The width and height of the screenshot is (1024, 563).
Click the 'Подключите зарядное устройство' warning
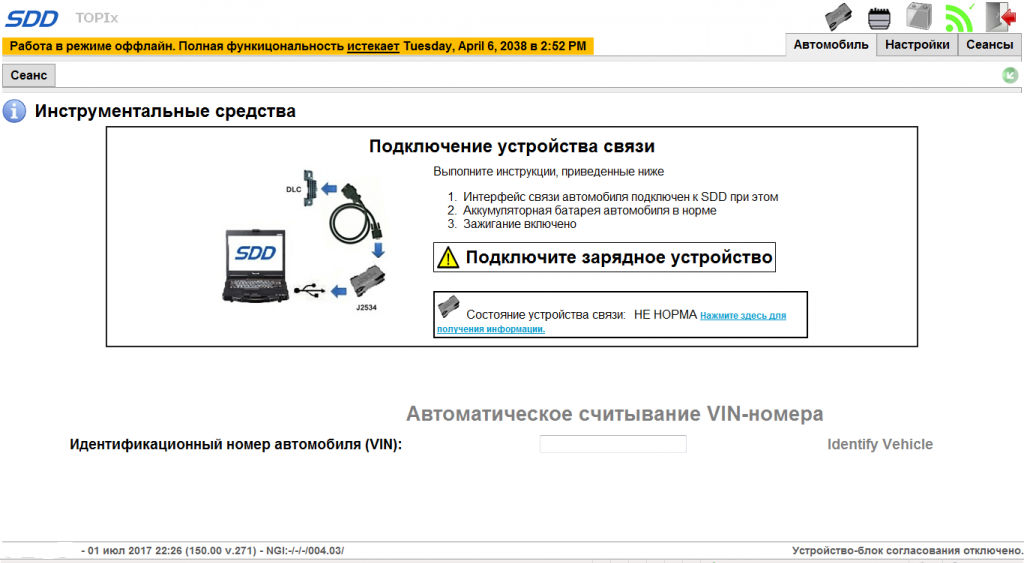click(x=604, y=257)
